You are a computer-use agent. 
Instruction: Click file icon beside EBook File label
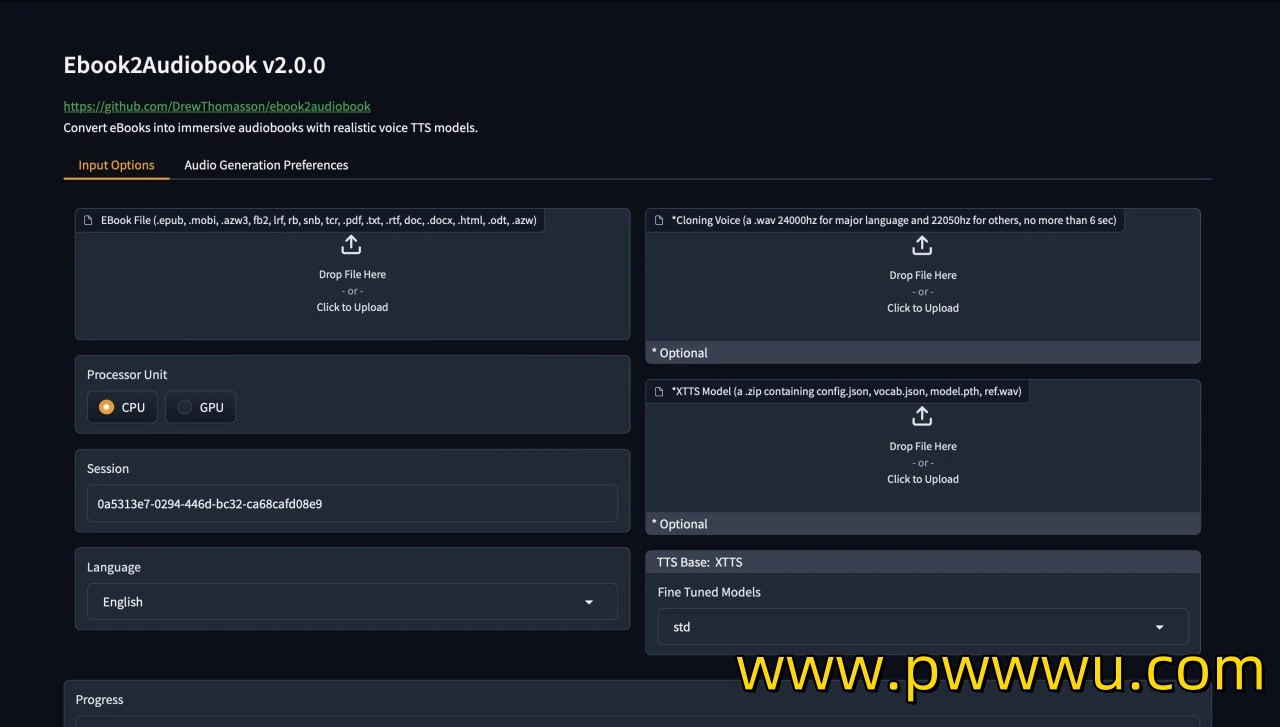tap(89, 220)
